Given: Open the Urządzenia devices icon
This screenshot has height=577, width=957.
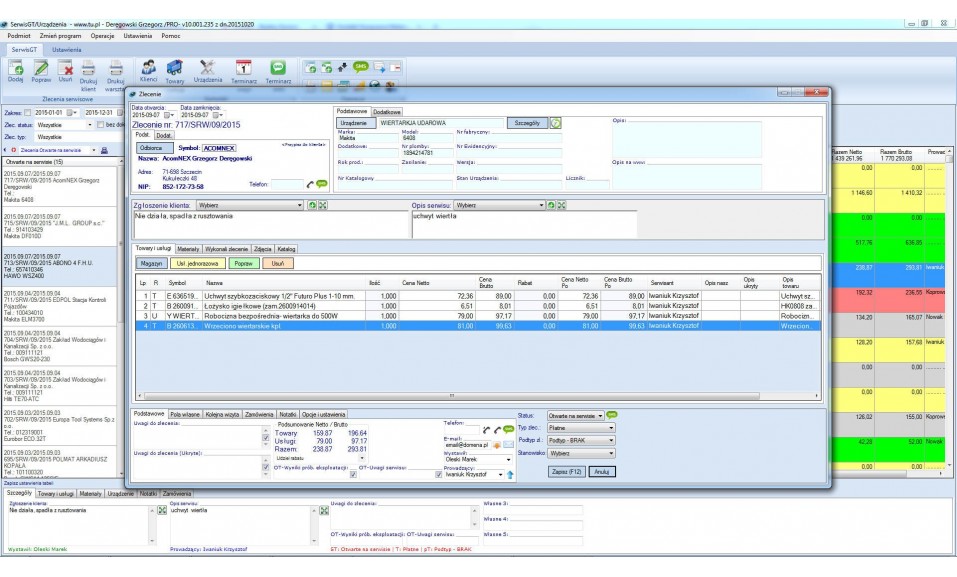Looking at the screenshot, I should pos(208,68).
